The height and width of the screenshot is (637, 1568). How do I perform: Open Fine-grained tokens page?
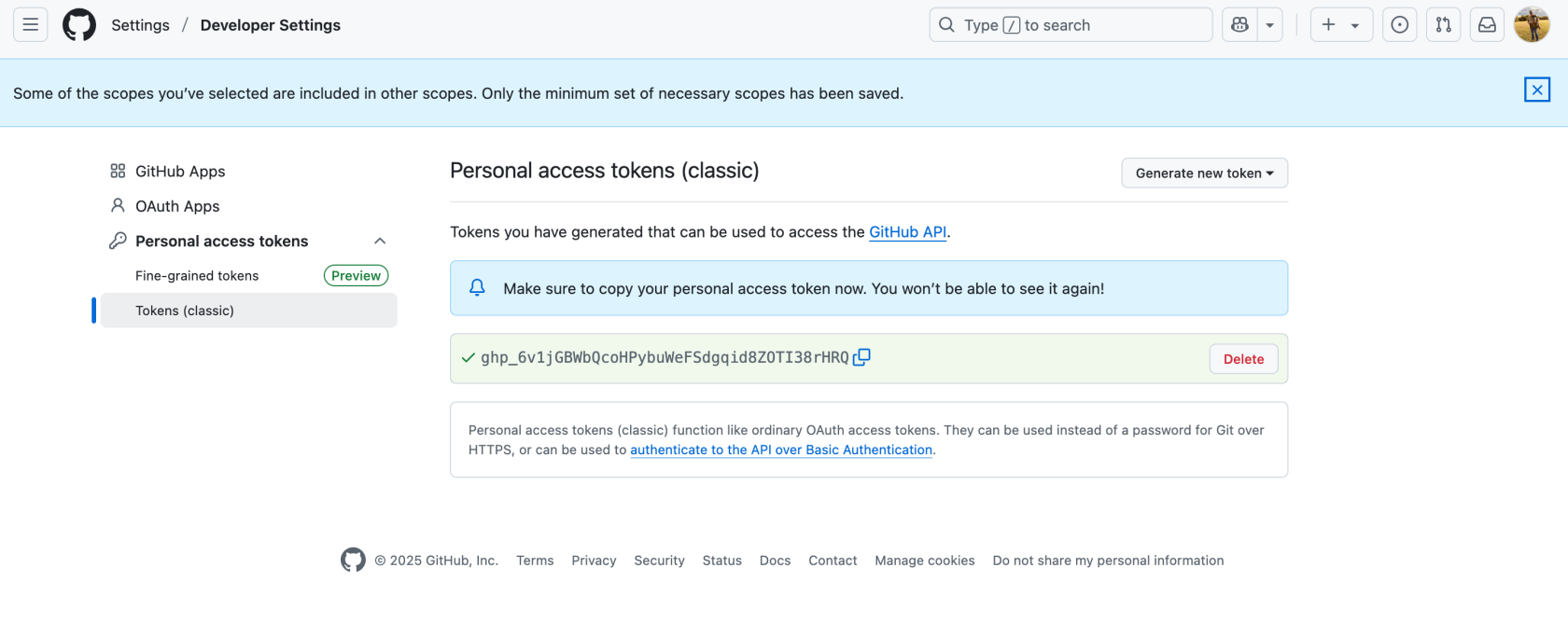coord(197,276)
